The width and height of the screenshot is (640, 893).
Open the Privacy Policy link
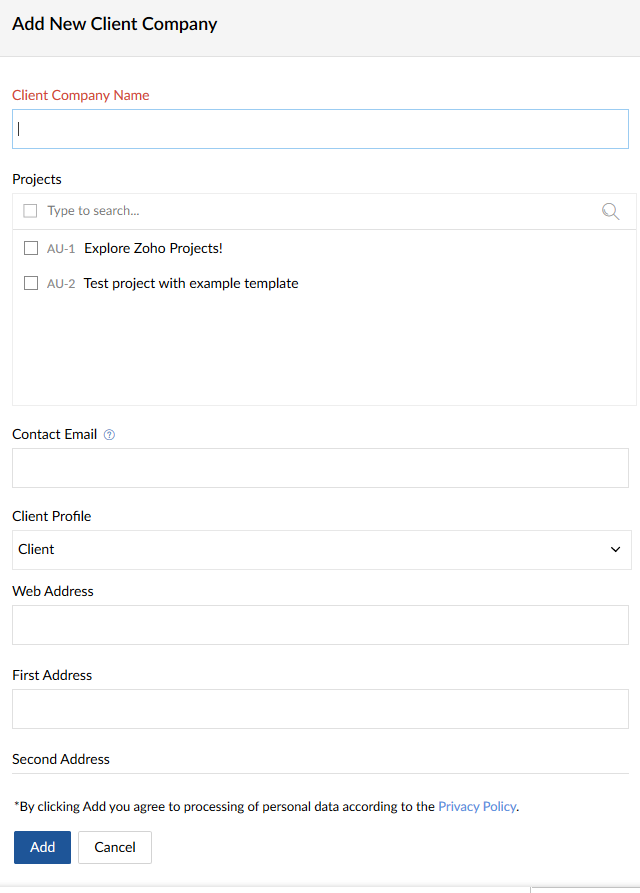pos(477,806)
